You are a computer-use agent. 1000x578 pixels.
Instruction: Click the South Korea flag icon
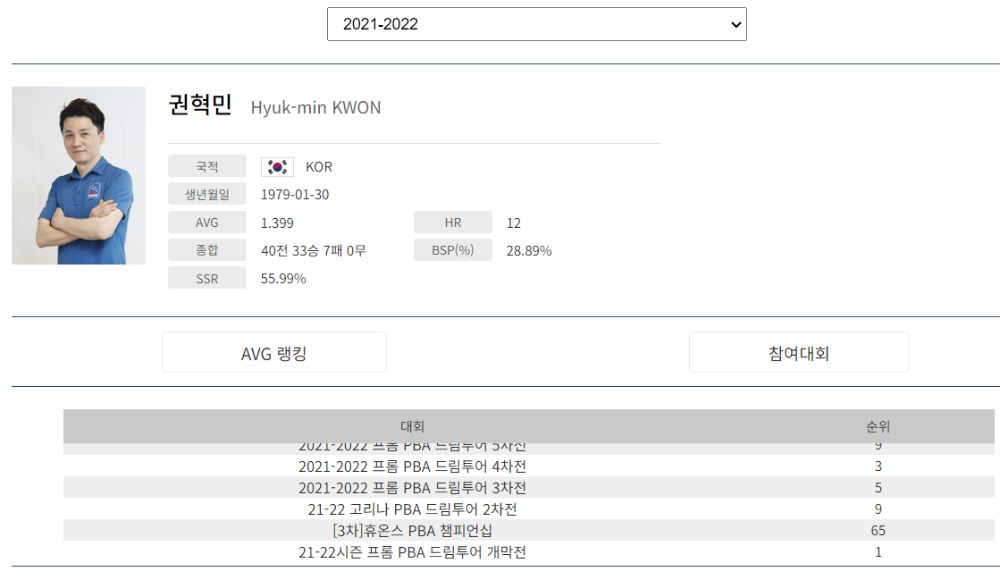tap(277, 167)
